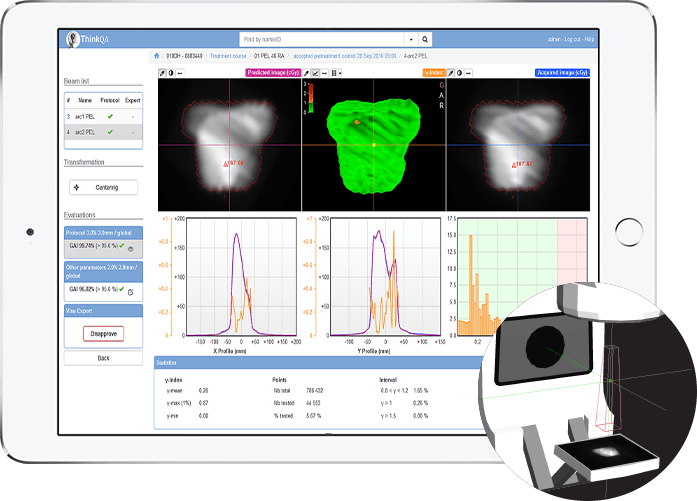Image resolution: width=697 pixels, height=501 pixels.
Task: Click the home icon in the breadcrumb
Action: pyautogui.click(x=157, y=56)
